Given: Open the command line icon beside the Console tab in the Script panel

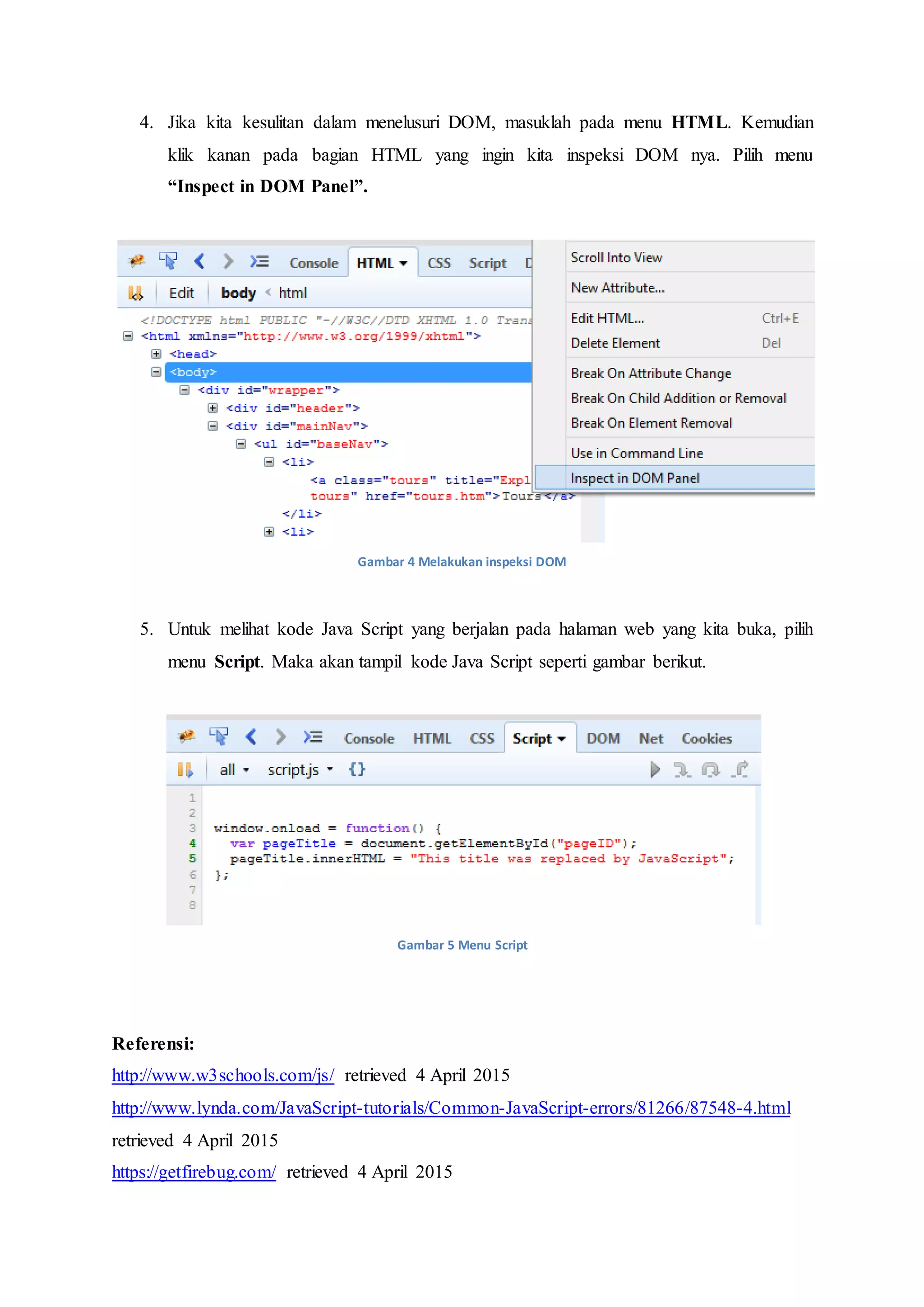Looking at the screenshot, I should pyautogui.click(x=313, y=737).
